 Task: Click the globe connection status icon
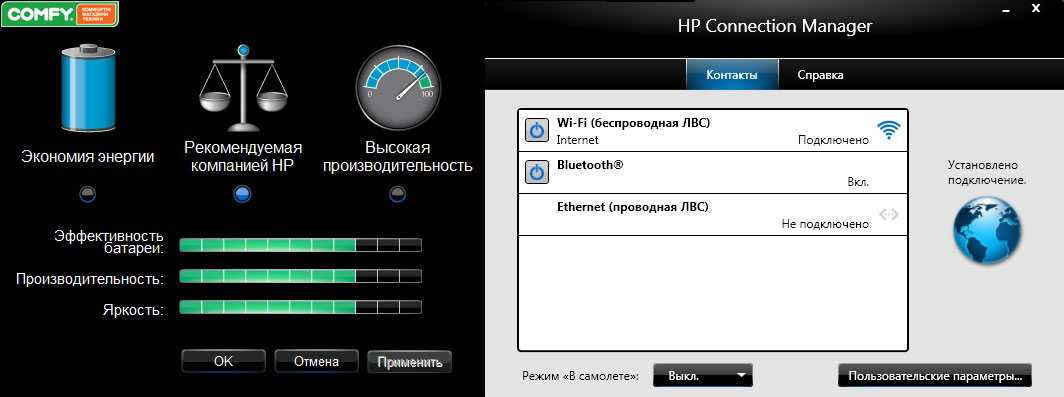(987, 230)
